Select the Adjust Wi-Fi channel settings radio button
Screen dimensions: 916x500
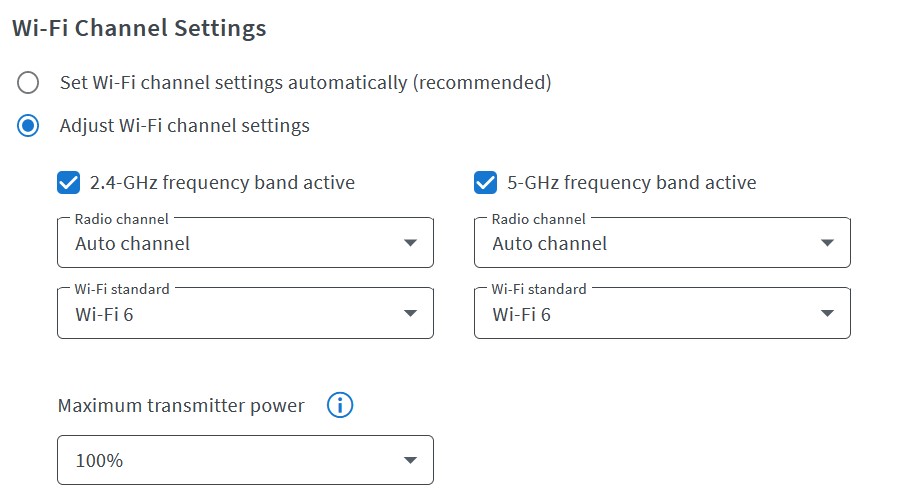click(28, 125)
